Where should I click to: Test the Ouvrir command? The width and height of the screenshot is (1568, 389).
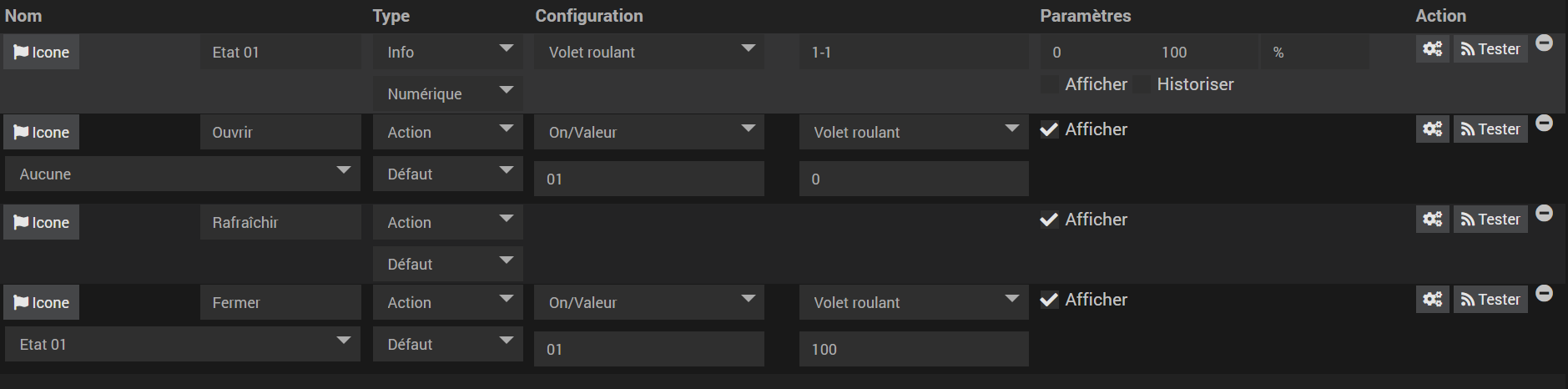1490,129
